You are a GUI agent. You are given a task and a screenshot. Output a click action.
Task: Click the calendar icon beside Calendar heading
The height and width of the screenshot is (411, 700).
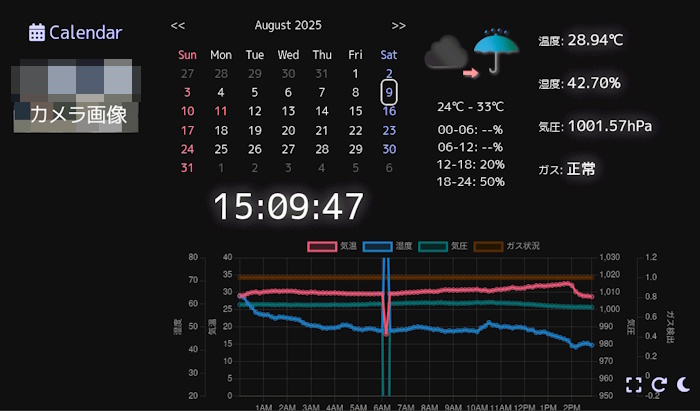[x=37, y=33]
